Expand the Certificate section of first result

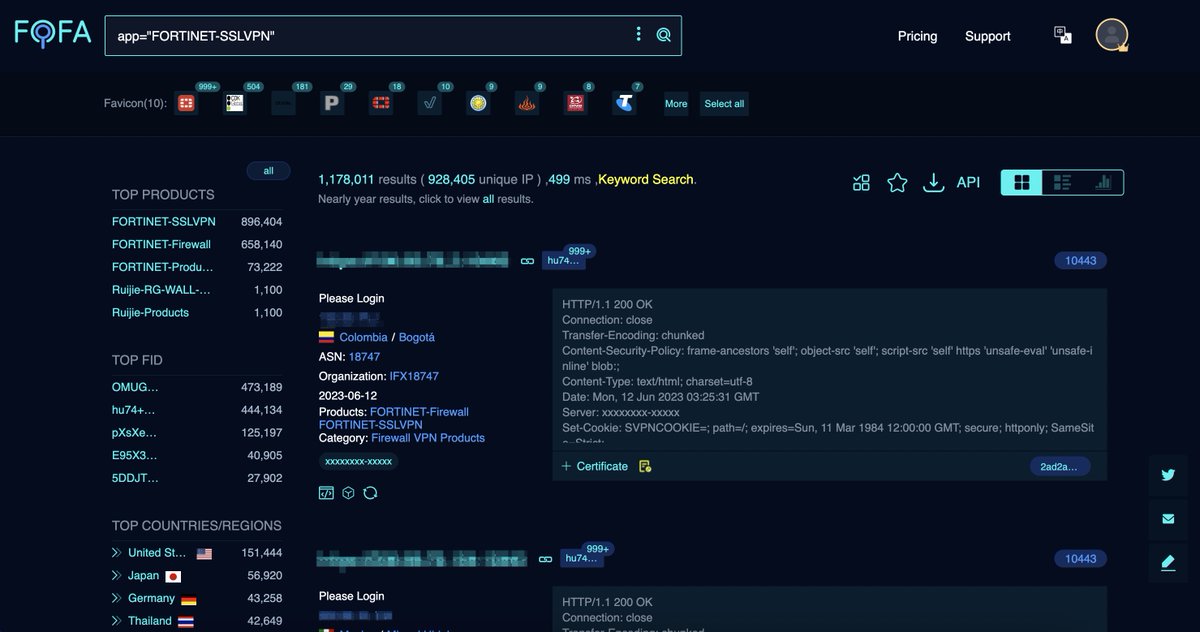click(594, 466)
